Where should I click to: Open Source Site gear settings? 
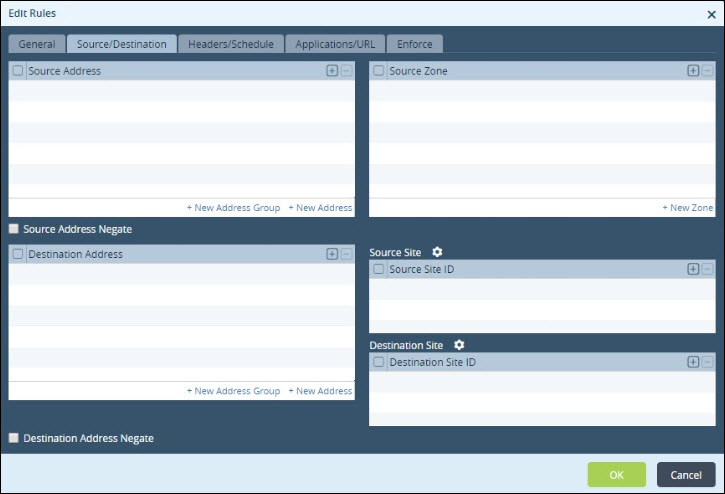(x=437, y=252)
